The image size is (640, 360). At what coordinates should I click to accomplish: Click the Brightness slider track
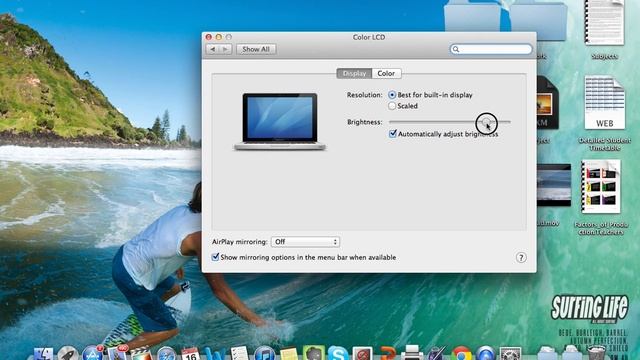pos(449,122)
